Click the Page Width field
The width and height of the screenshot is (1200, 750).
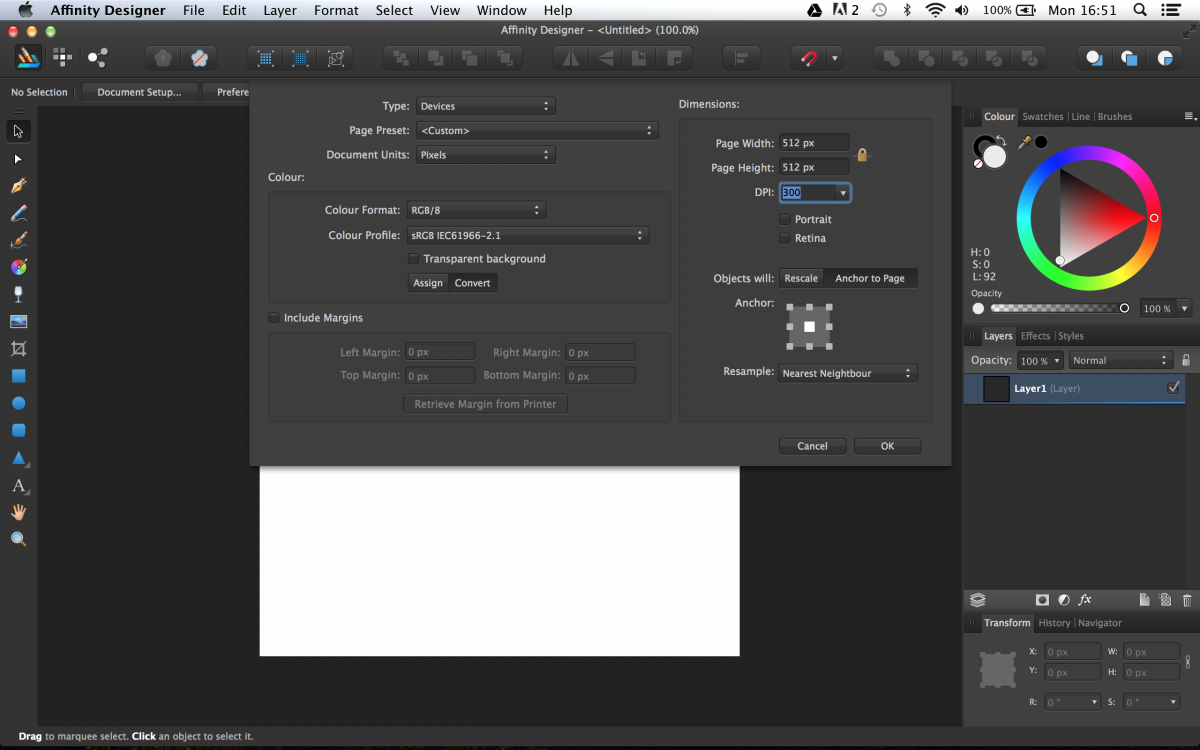click(814, 143)
